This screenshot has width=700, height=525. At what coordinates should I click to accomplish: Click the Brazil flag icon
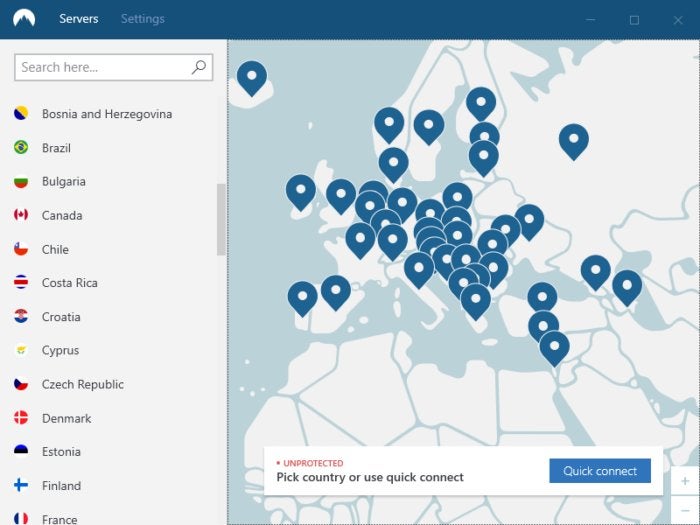[x=21, y=147]
